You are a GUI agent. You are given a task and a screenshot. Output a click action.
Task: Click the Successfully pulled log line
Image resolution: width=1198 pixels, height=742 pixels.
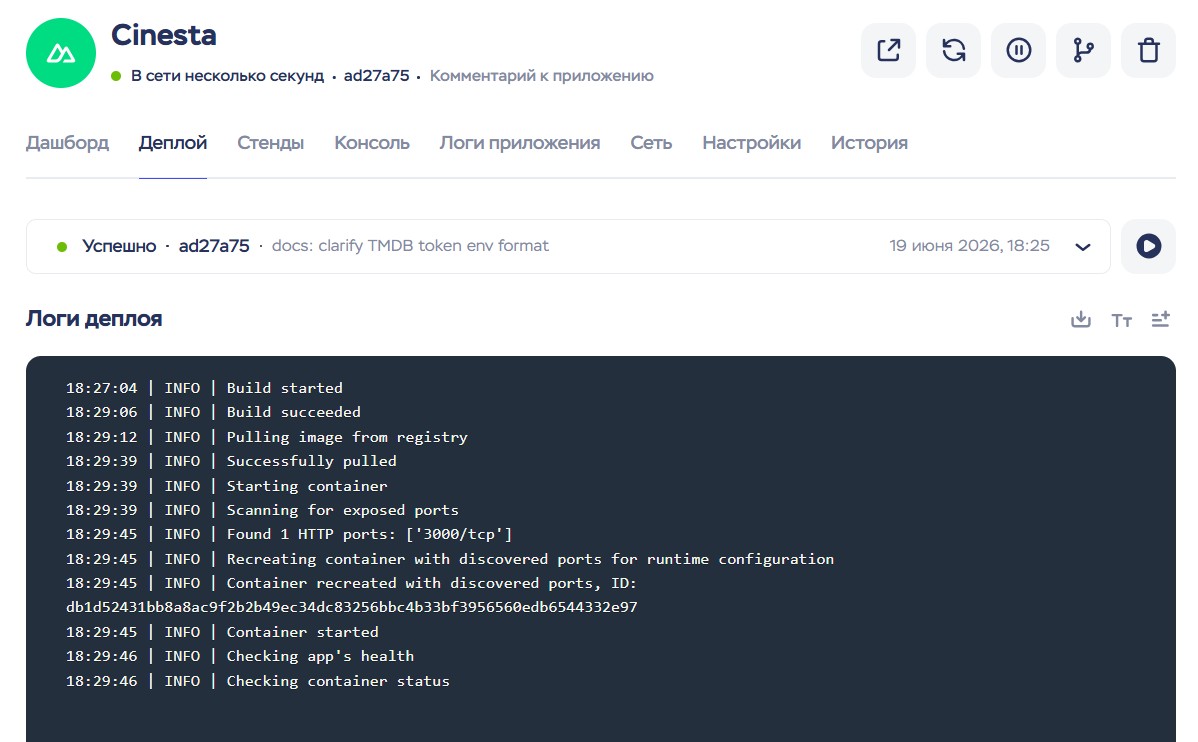231,462
